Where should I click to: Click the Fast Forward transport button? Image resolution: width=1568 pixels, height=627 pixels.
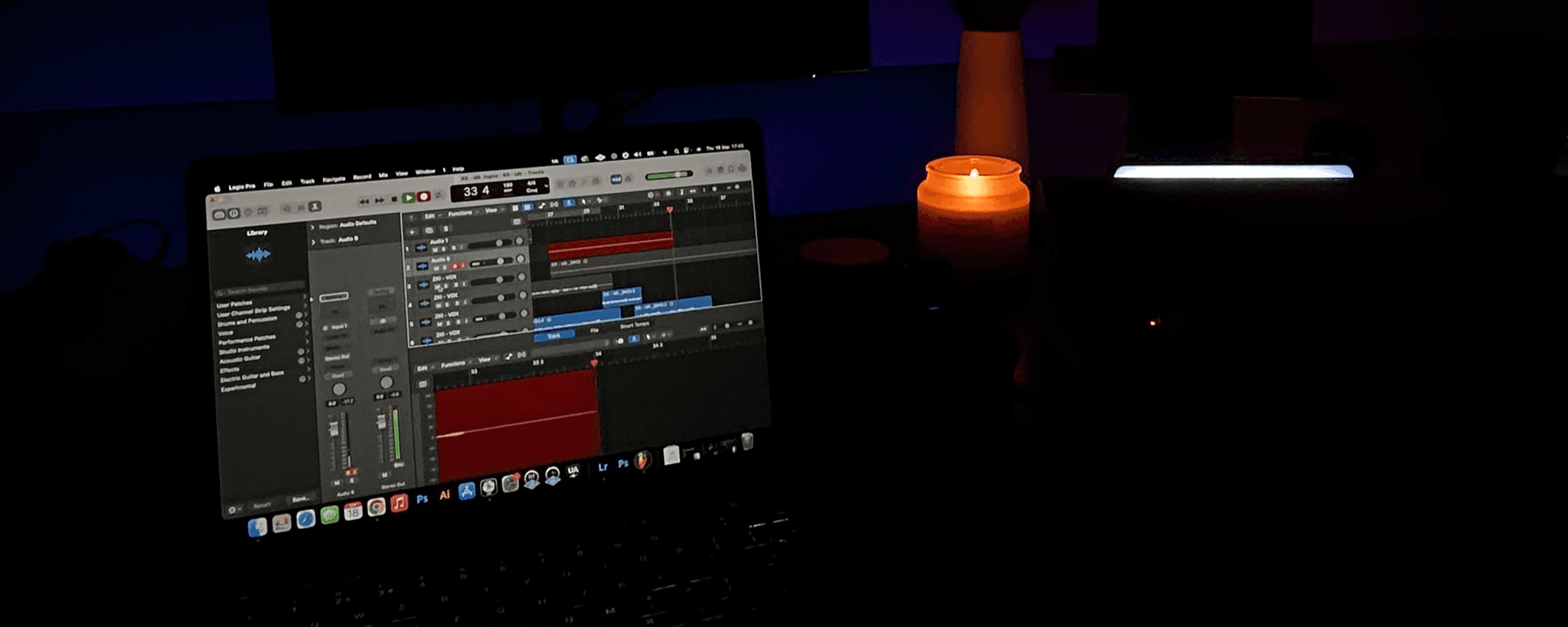point(379,201)
